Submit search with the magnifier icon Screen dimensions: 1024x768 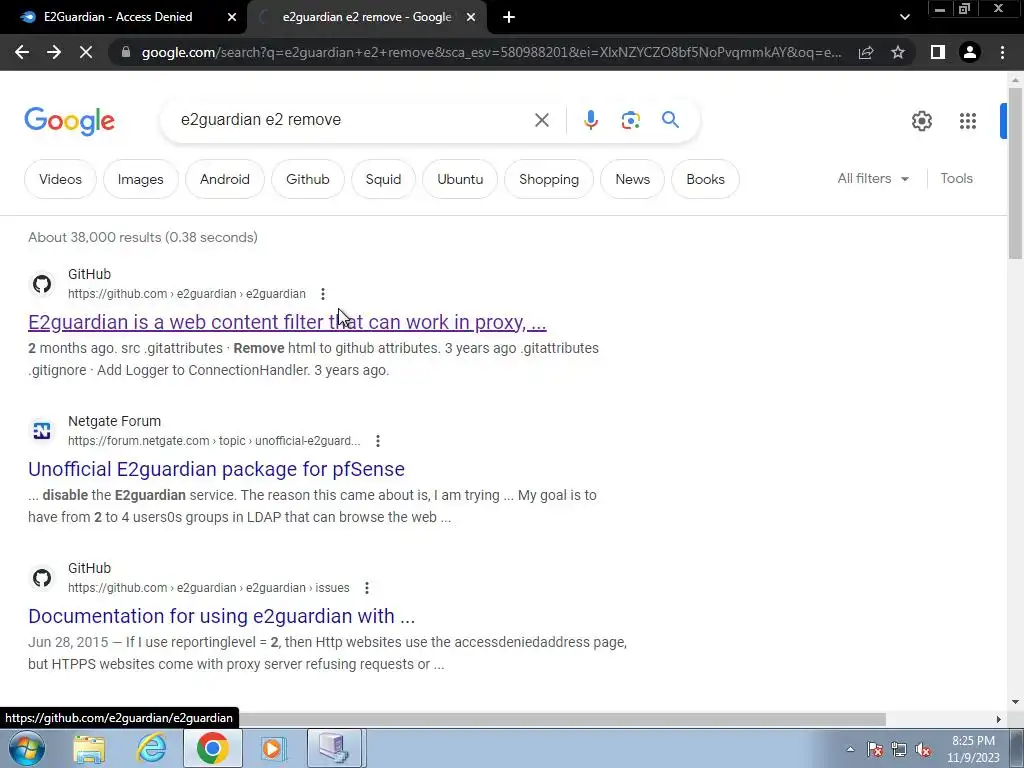[670, 120]
